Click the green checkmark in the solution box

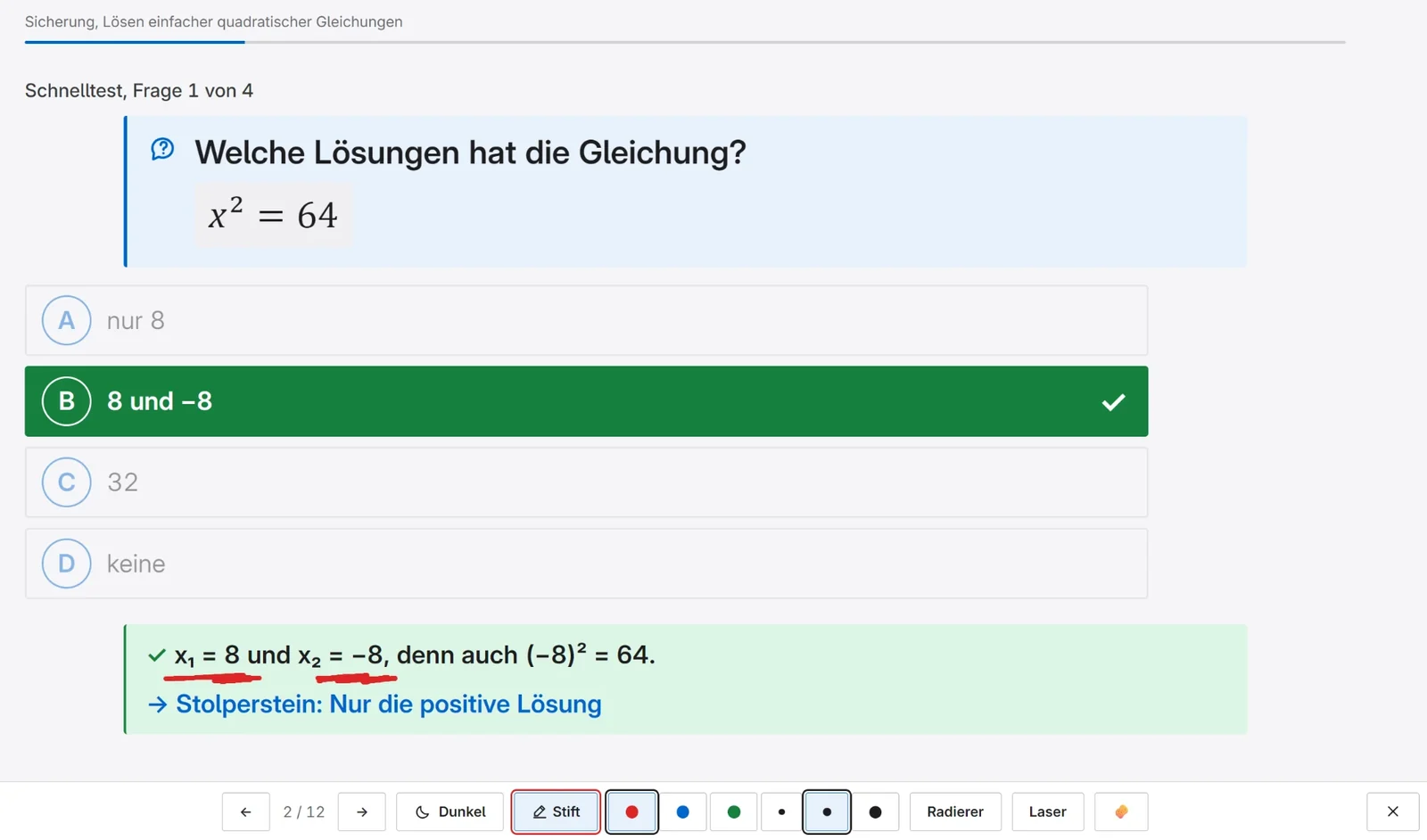(157, 655)
